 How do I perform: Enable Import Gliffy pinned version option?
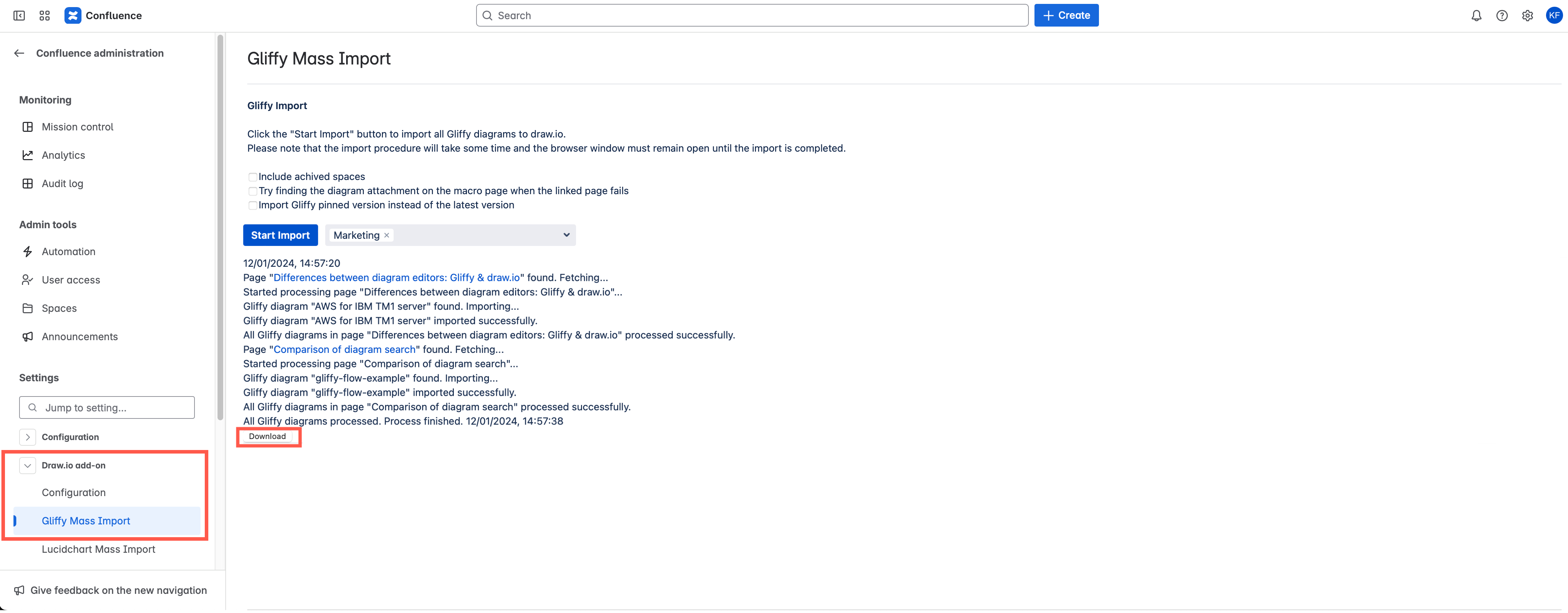pyautogui.click(x=253, y=206)
